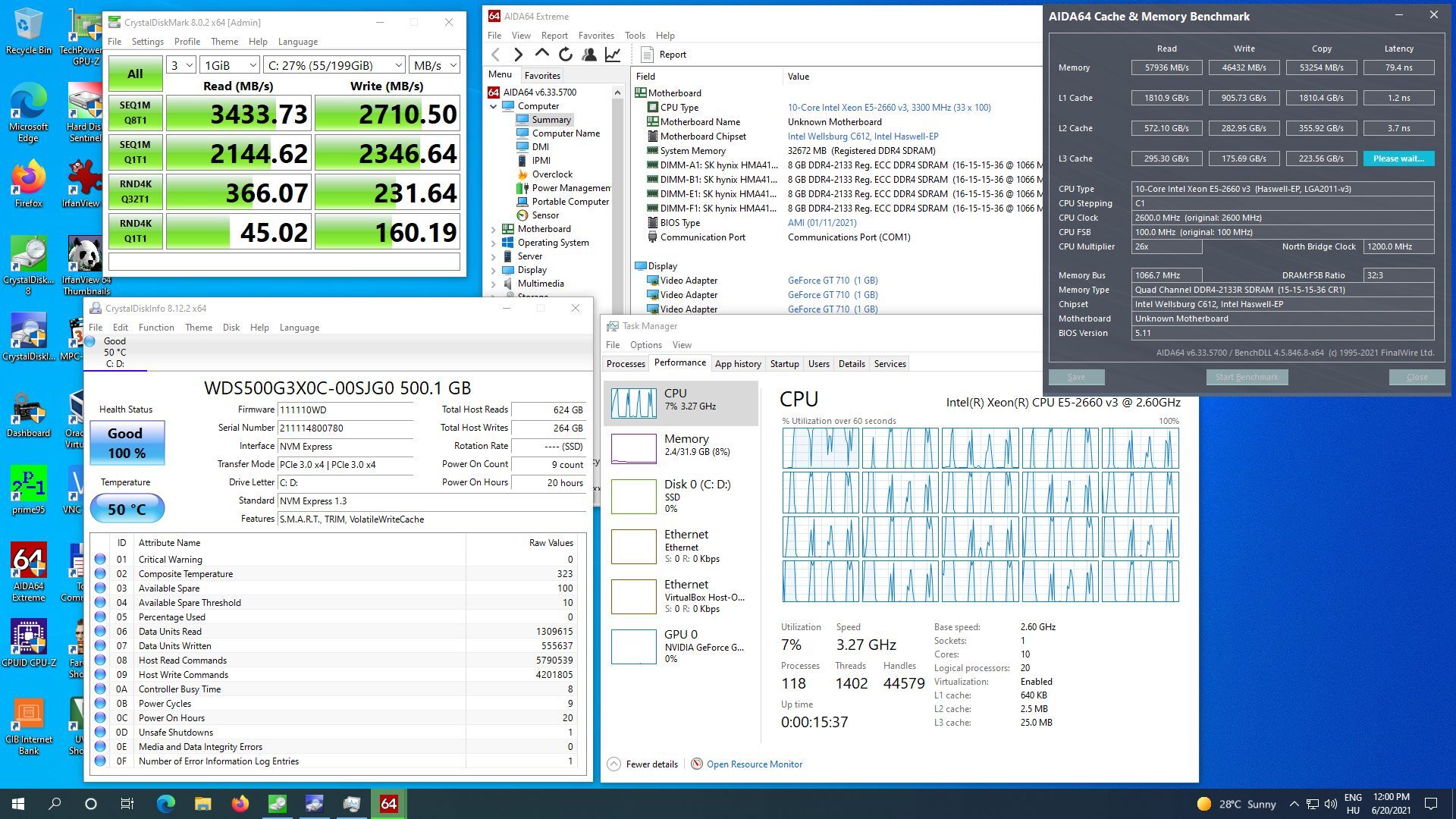This screenshot has height=819, width=1456.
Task: Click Intel Wellsburg C612 chipset link
Action: (862, 136)
